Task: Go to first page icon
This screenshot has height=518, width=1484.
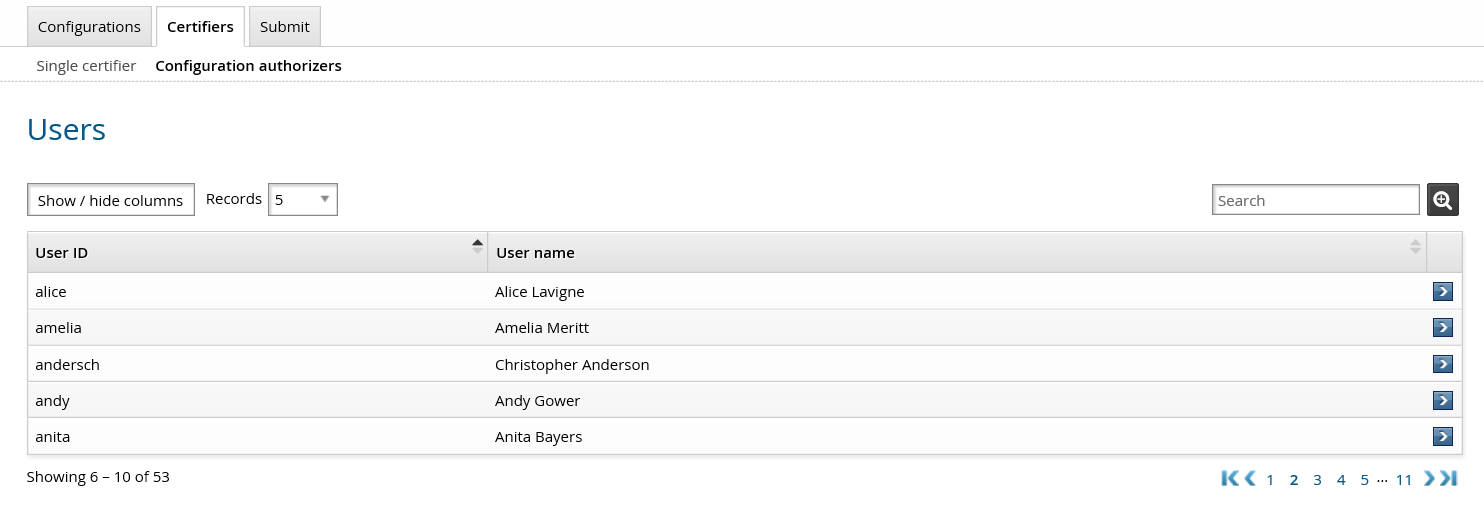Action: 1230,478
